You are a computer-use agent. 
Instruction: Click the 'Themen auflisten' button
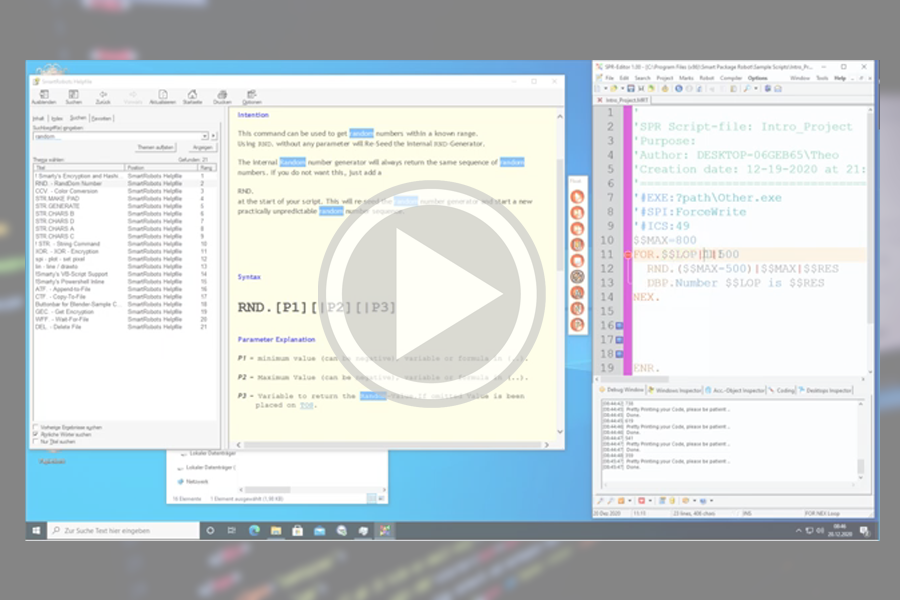click(x=155, y=147)
